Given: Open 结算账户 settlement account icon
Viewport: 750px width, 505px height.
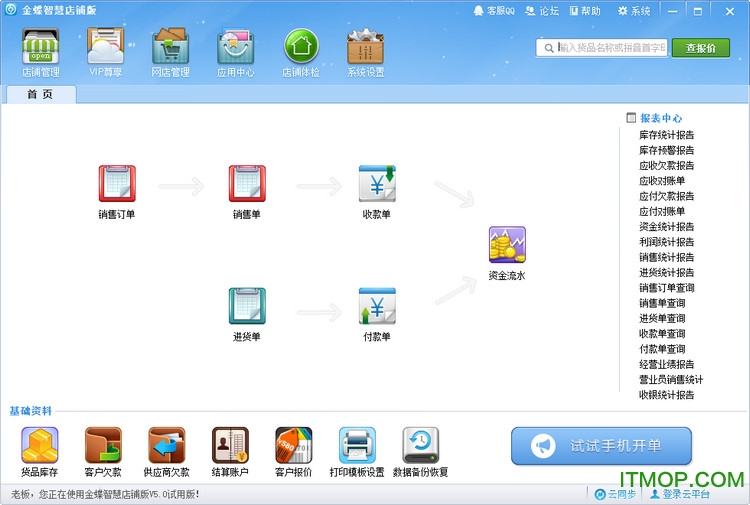Looking at the screenshot, I should click(230, 445).
